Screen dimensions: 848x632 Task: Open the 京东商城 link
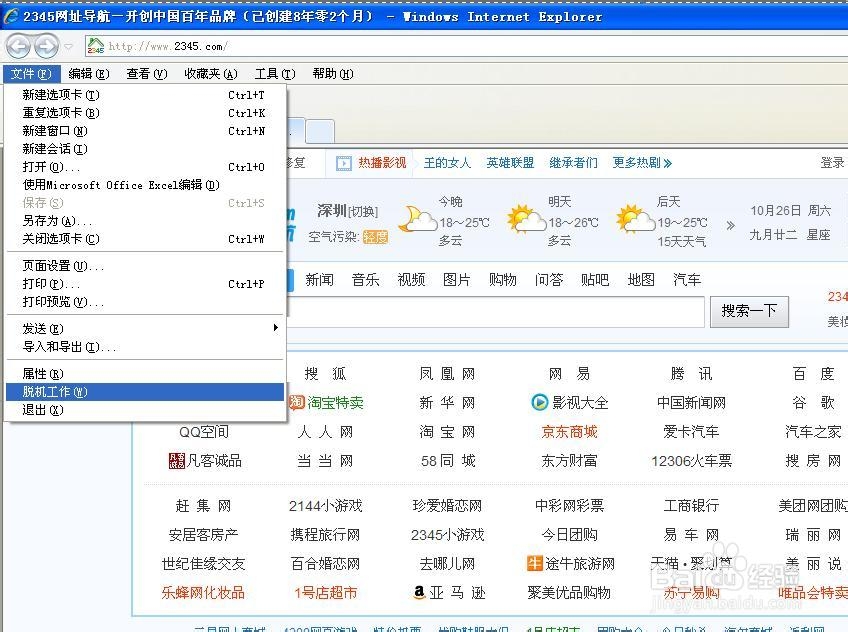click(x=569, y=431)
